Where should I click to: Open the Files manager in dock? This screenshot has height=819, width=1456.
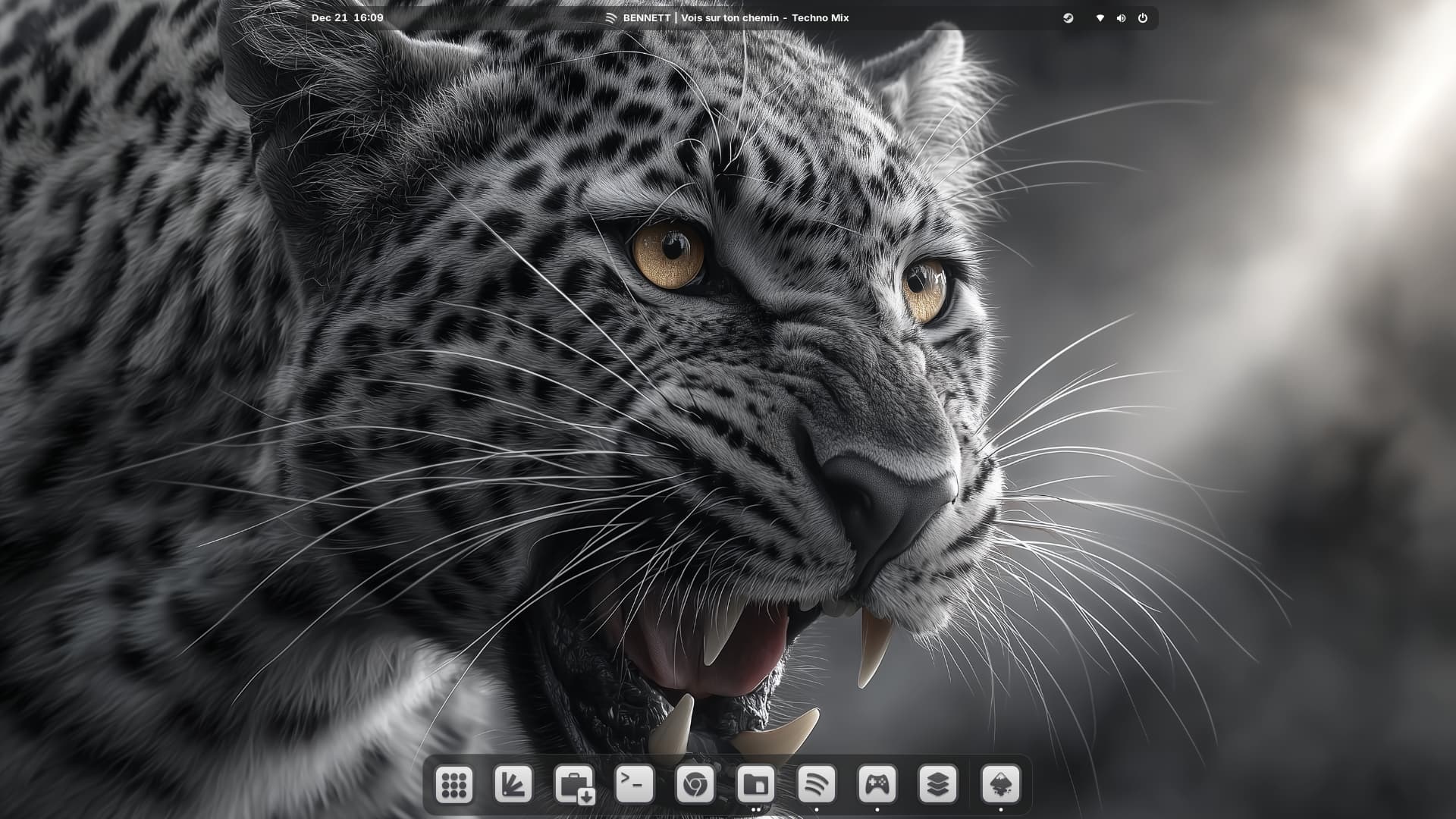point(755,785)
